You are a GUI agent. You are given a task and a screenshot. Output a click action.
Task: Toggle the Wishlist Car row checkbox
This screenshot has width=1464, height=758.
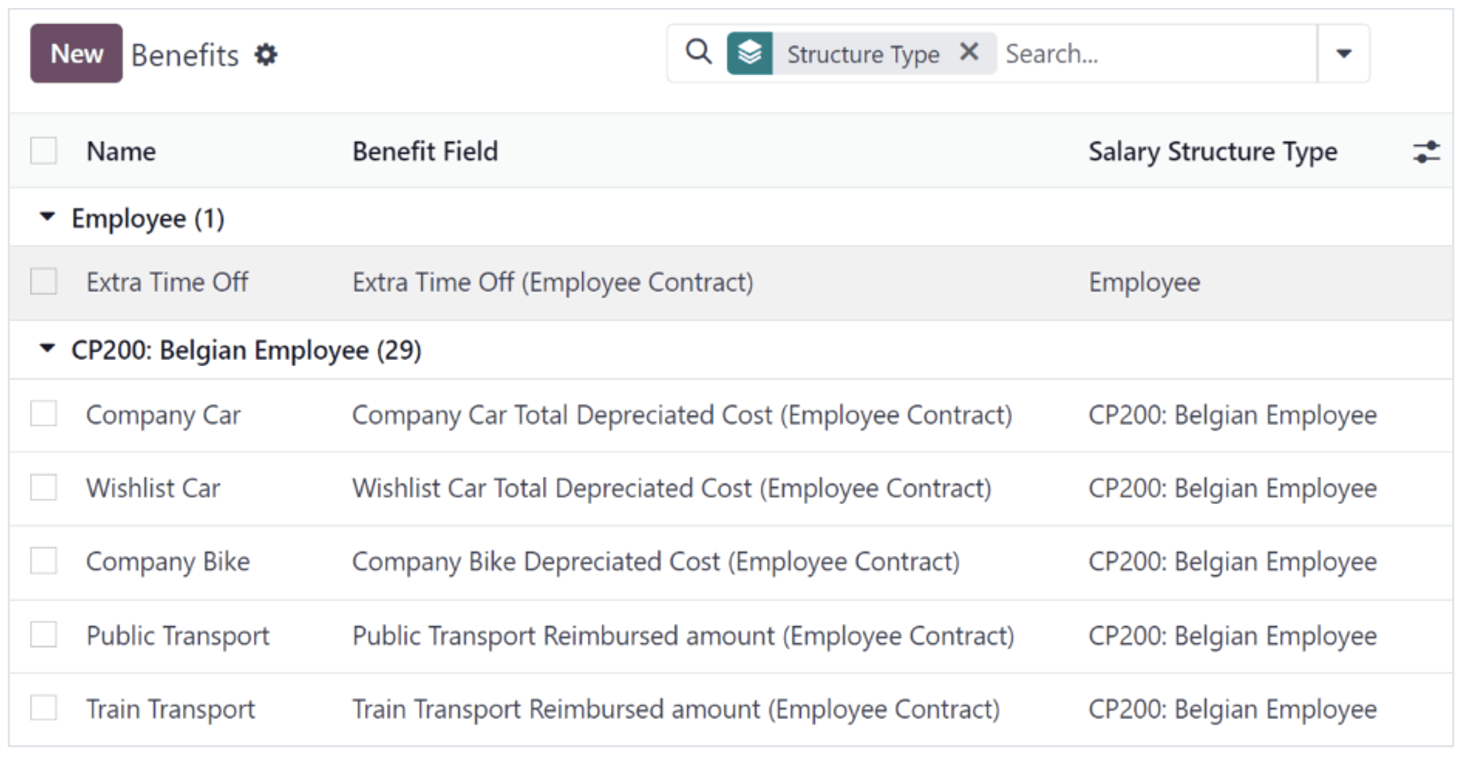[x=44, y=488]
